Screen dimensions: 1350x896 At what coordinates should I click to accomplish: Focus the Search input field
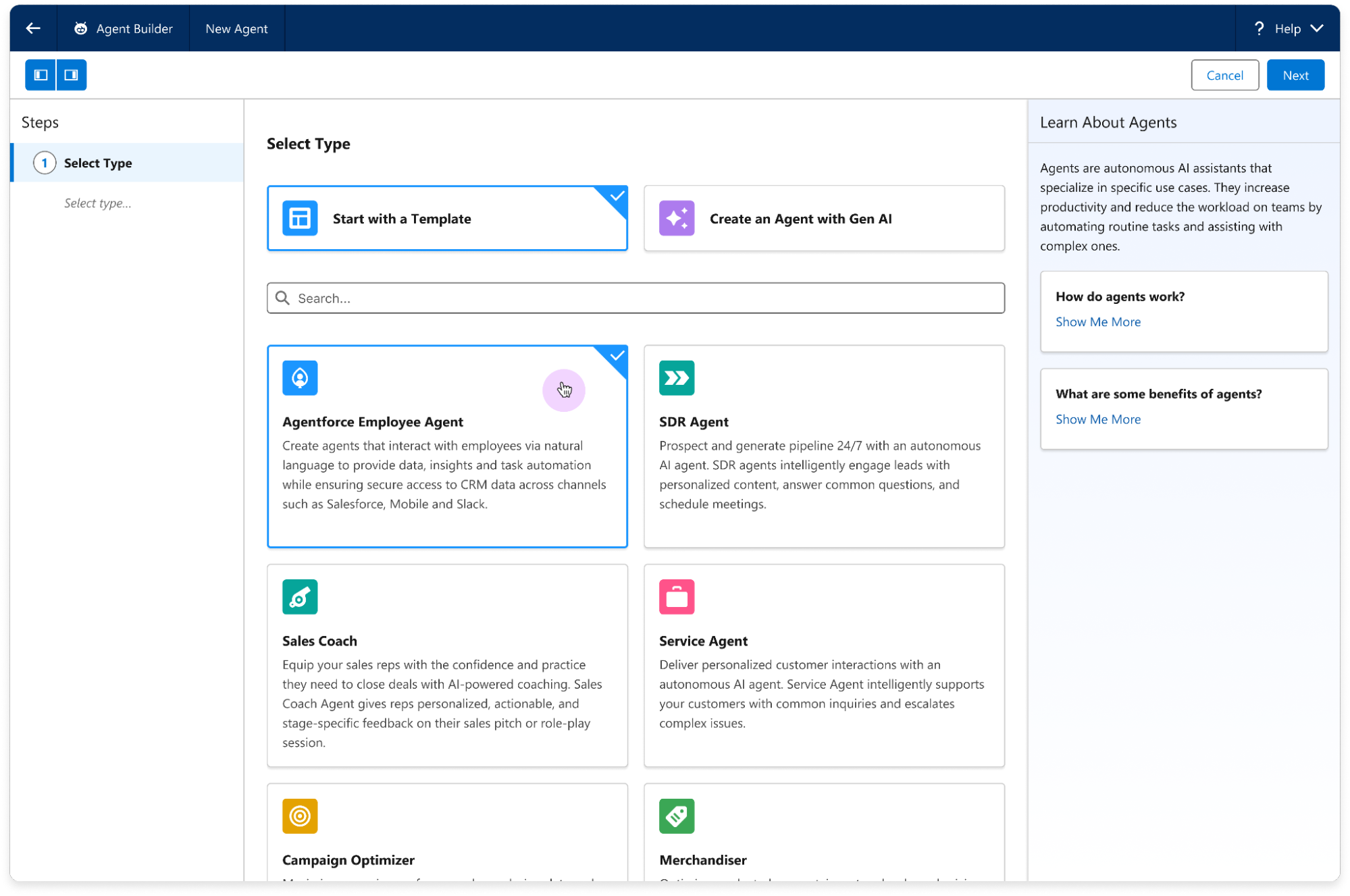pyautogui.click(x=635, y=298)
